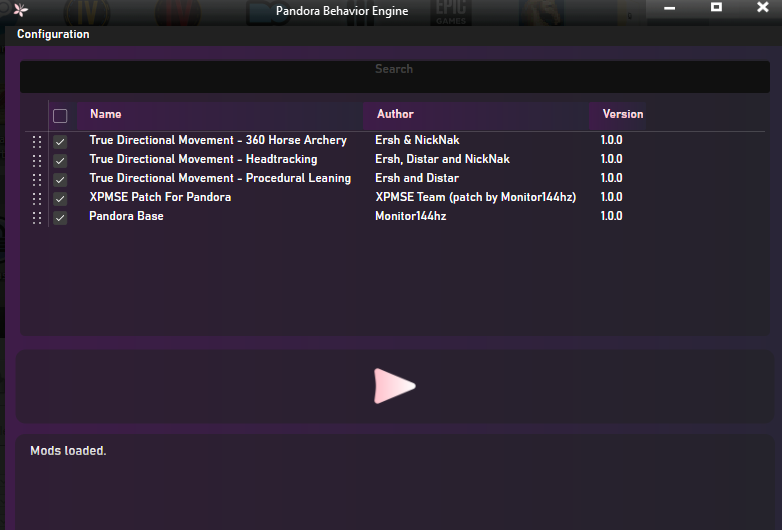Click the Mods loaded. log message
Image resolution: width=782 pixels, height=530 pixels.
tap(68, 451)
